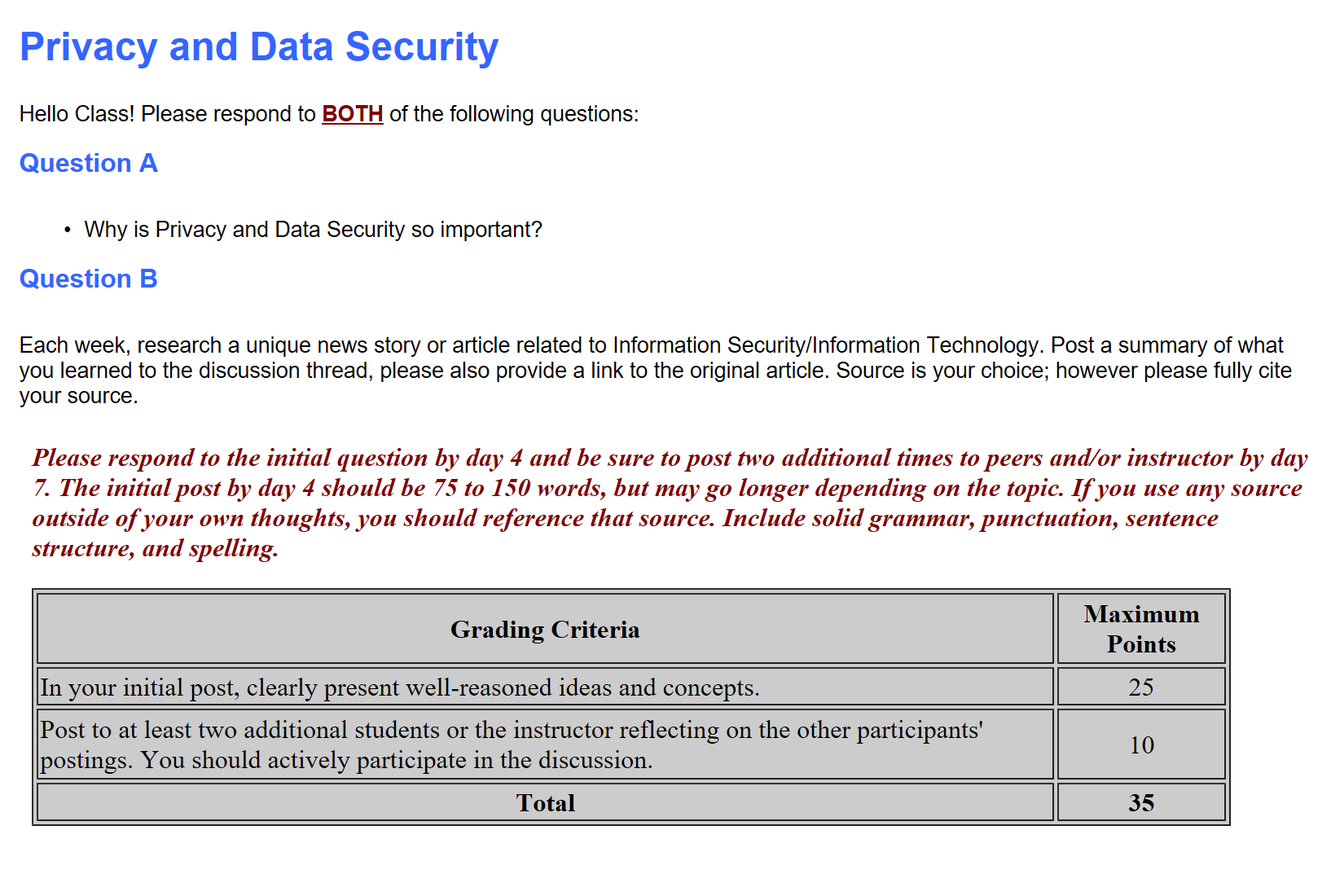Viewport: 1331px width, 896px height.
Task: Click the initial post criteria row text
Action: click(x=400, y=687)
